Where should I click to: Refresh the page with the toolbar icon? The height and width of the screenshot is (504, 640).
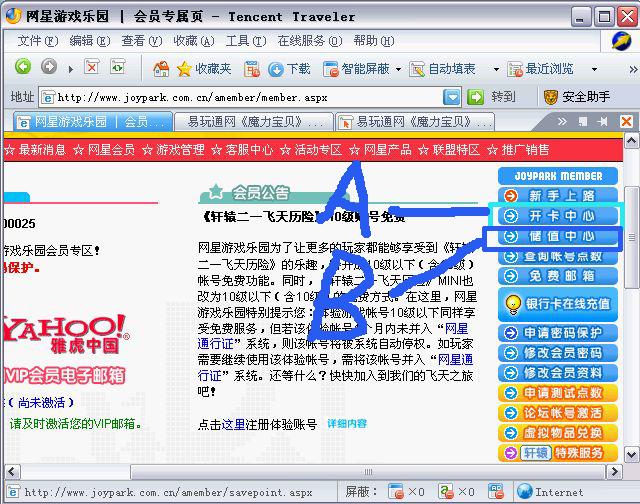click(118, 66)
